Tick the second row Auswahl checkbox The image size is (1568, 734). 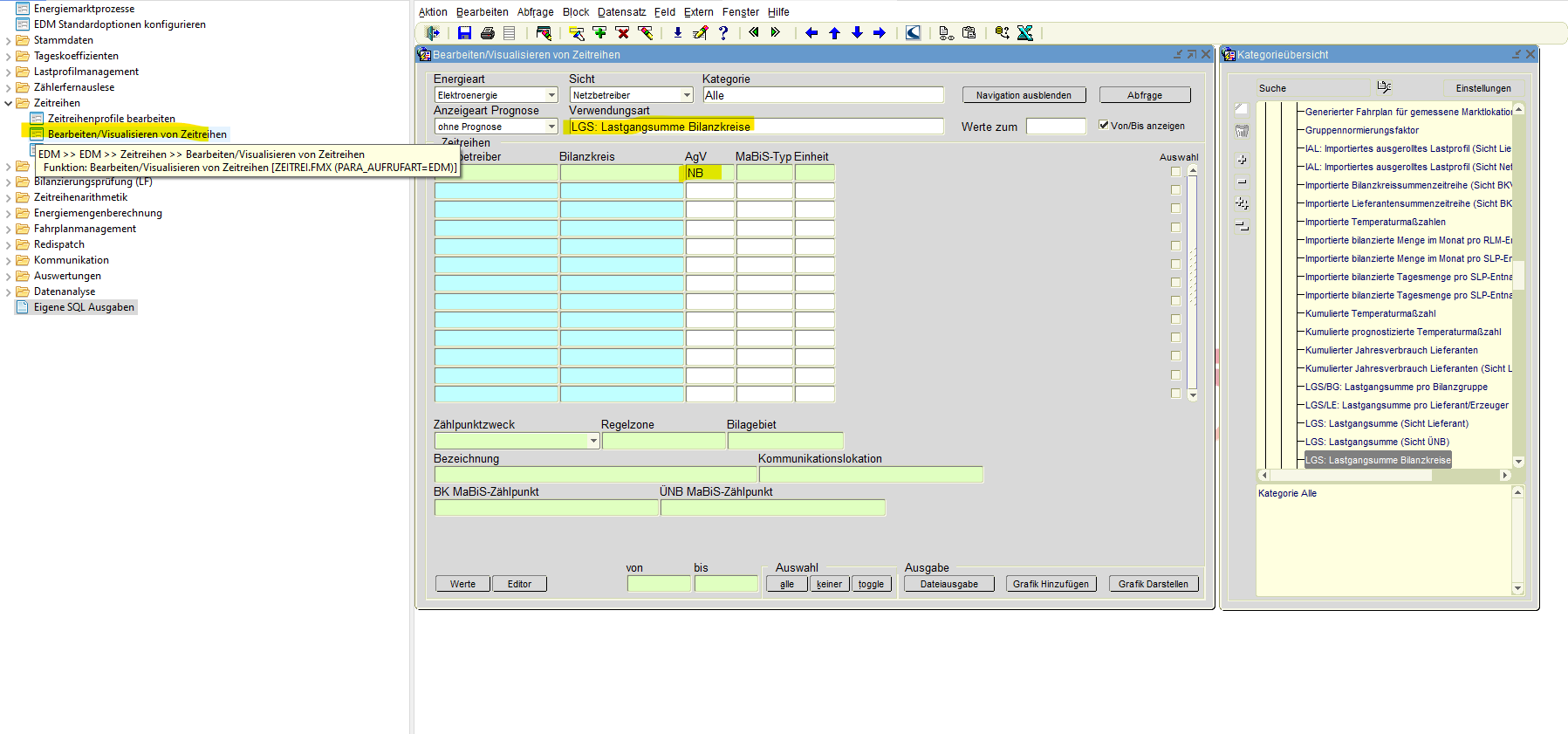pos(1175,190)
